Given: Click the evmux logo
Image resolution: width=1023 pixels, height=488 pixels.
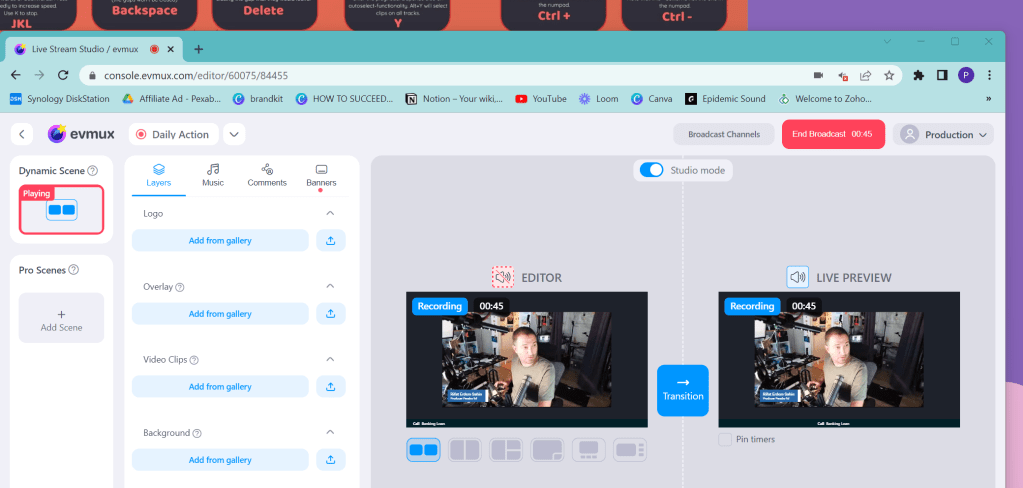Looking at the screenshot, I should click(x=81, y=134).
